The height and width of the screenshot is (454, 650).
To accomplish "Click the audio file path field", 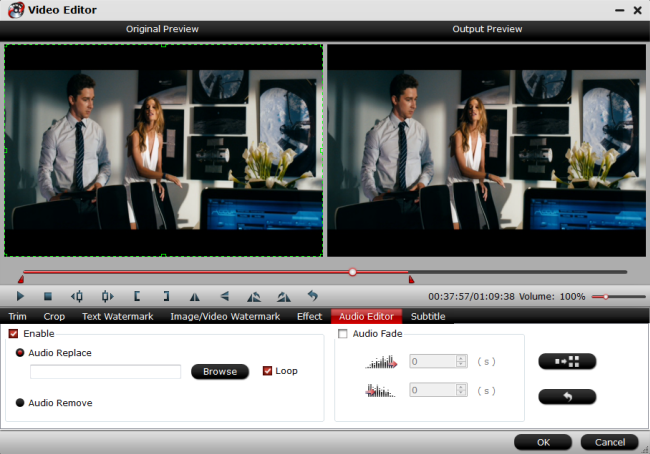I will point(105,371).
